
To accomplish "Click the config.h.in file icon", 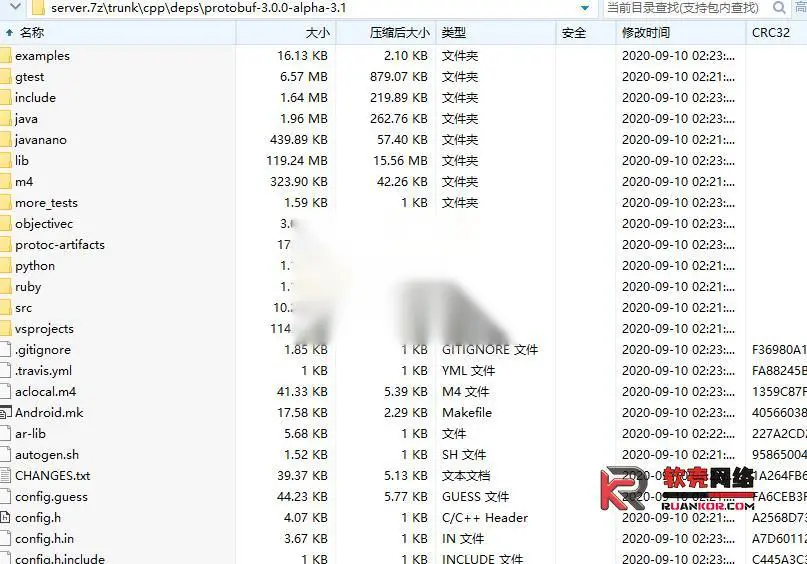I will point(5,539).
